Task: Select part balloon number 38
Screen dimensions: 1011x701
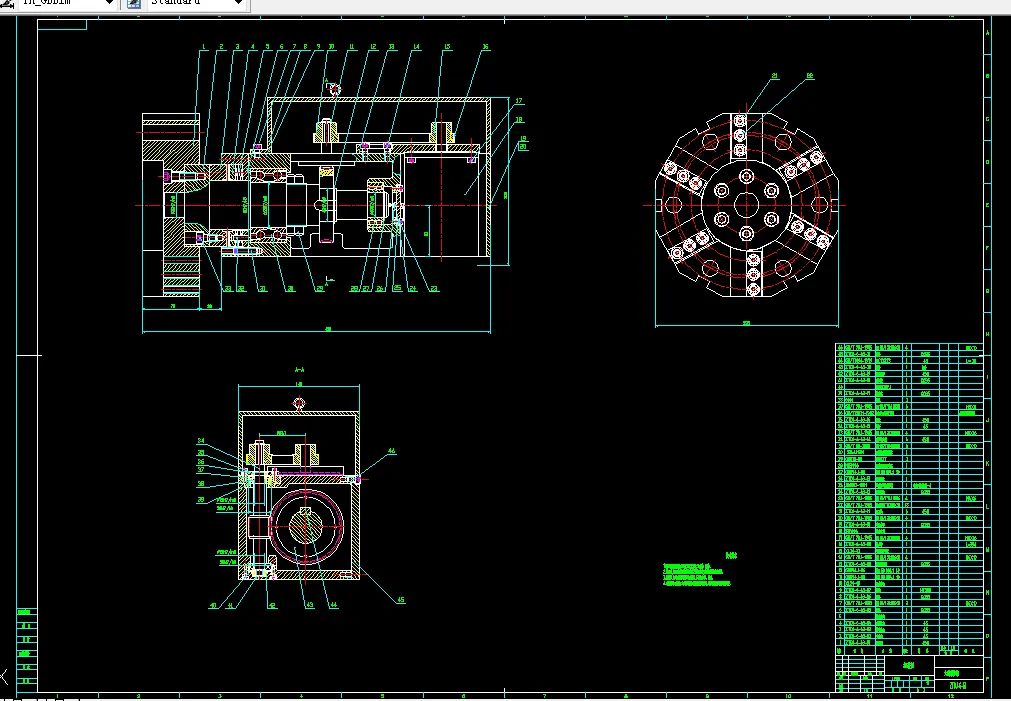Action: click(x=201, y=484)
